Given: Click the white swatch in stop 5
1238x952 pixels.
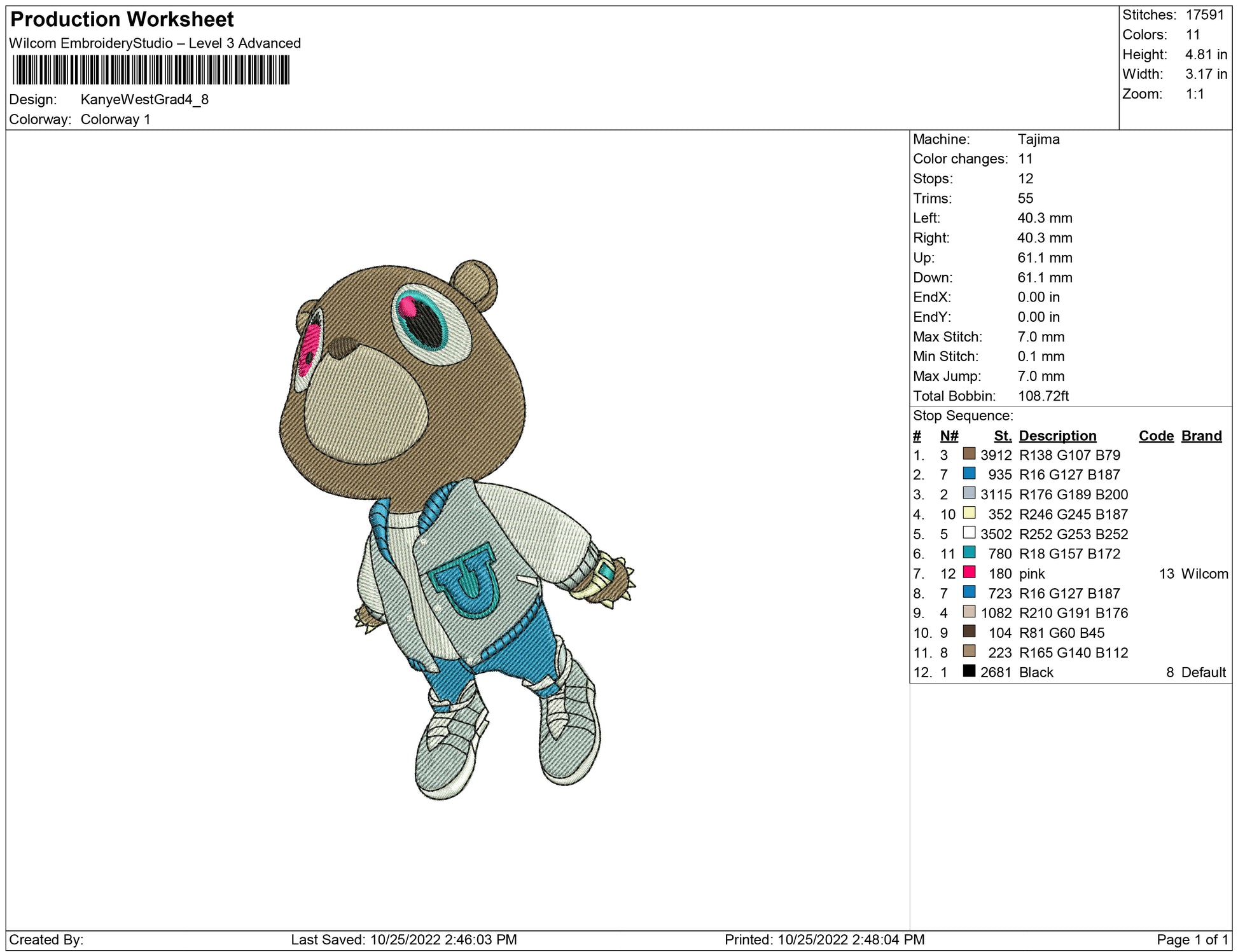Looking at the screenshot, I should tap(969, 532).
